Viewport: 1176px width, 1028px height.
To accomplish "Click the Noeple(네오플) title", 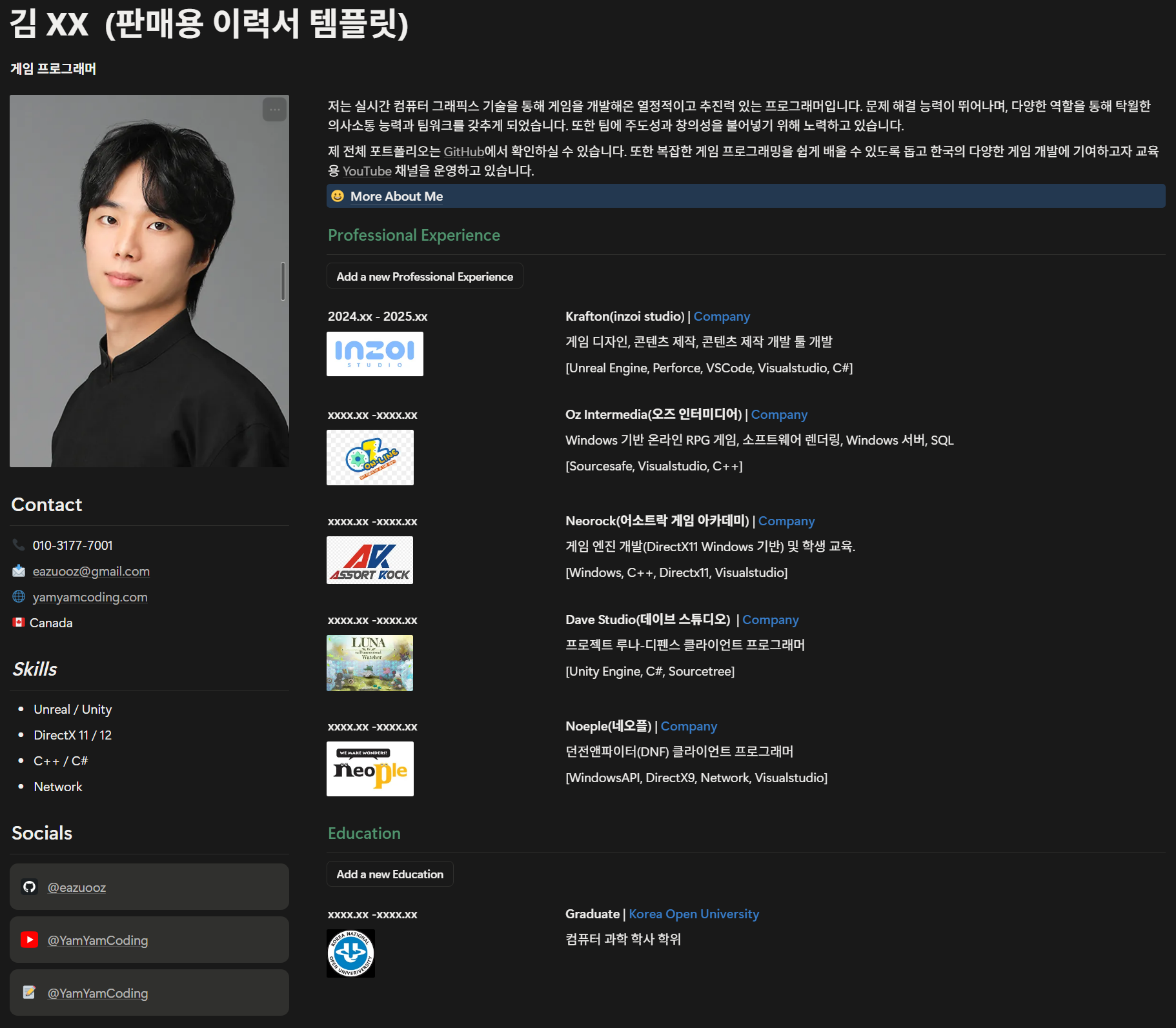I will pos(609,726).
